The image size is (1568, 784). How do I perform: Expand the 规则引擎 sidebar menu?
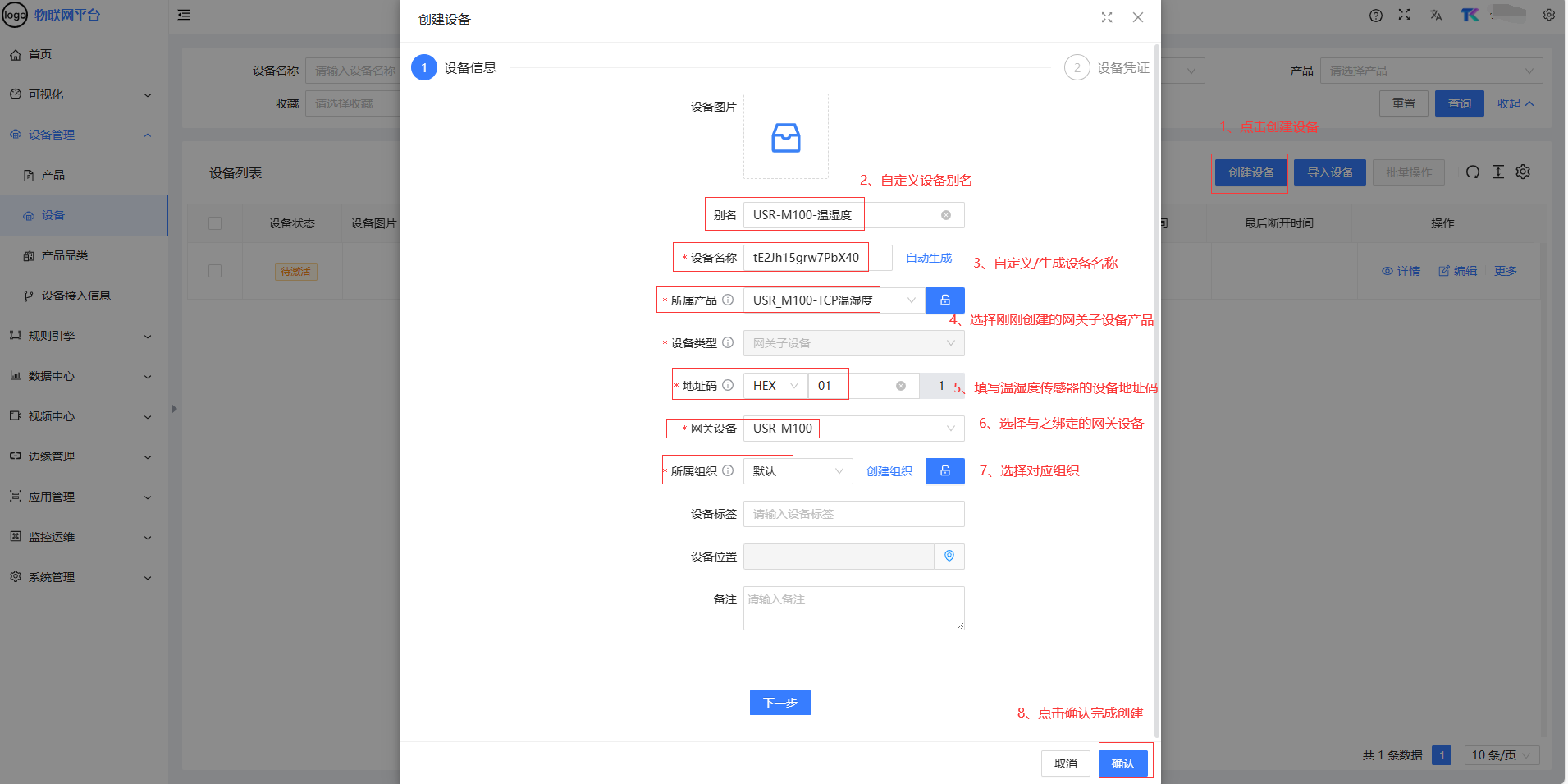coord(82,336)
